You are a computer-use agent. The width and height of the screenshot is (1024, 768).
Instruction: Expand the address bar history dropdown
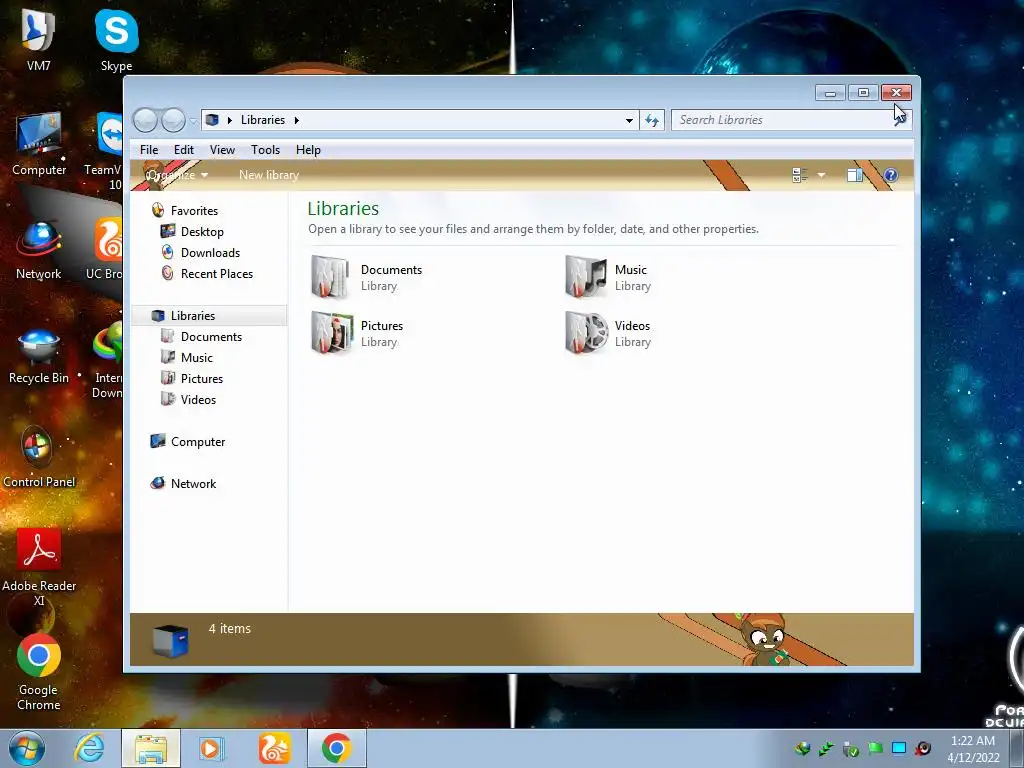629,120
